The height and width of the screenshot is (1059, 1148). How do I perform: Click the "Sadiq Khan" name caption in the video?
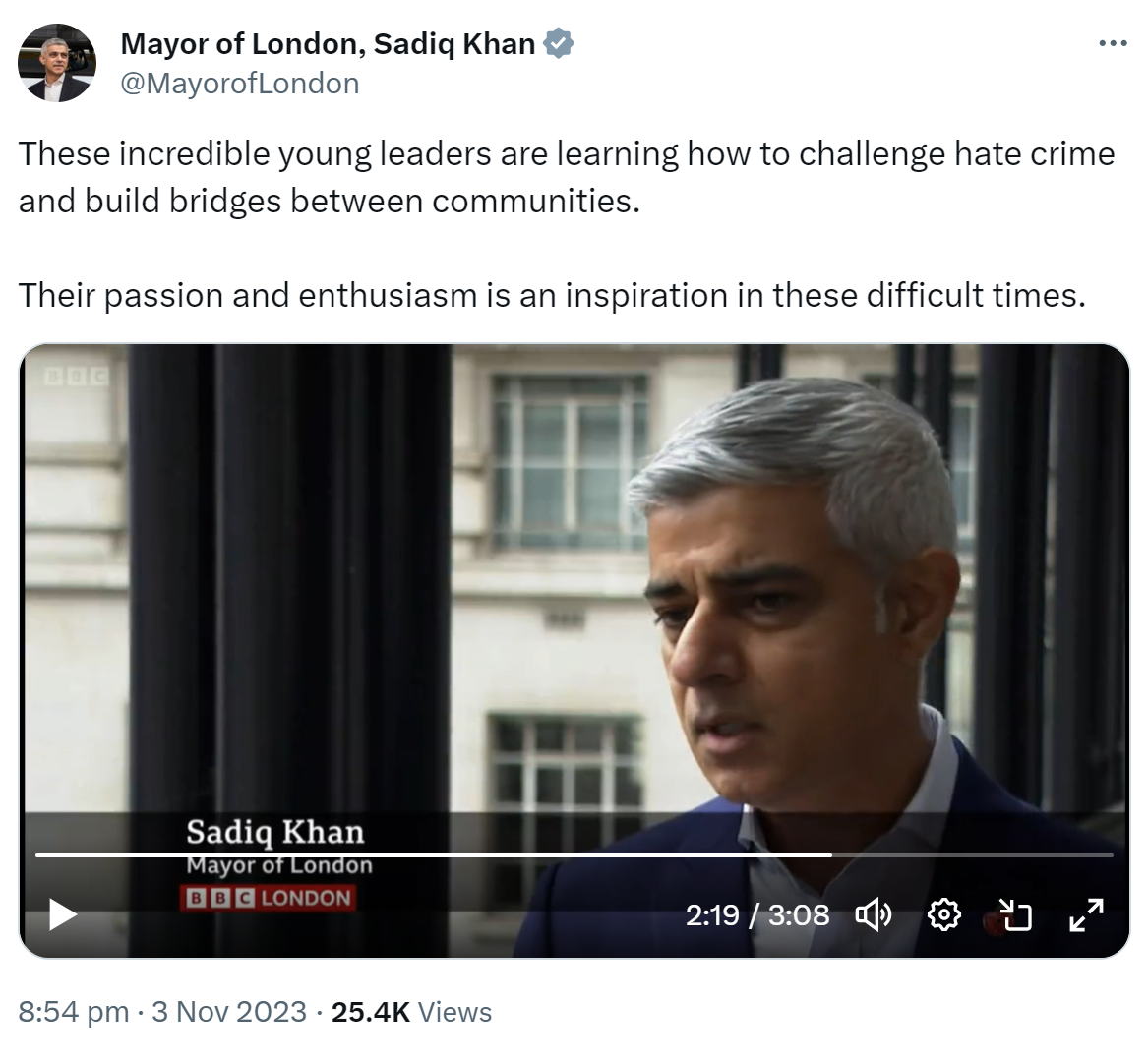click(275, 832)
